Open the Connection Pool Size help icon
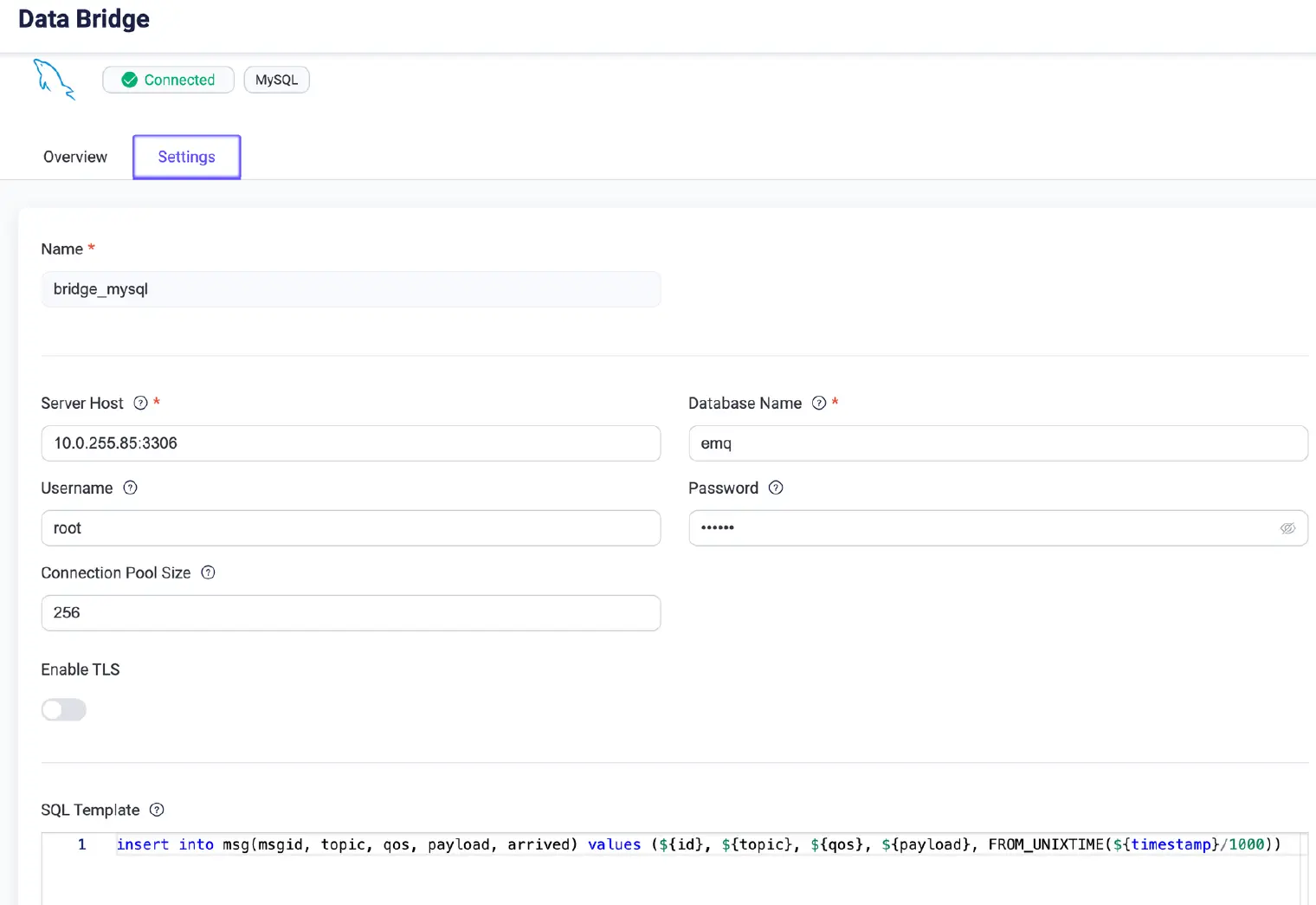Viewport: 1316px width, 905px height. [208, 572]
